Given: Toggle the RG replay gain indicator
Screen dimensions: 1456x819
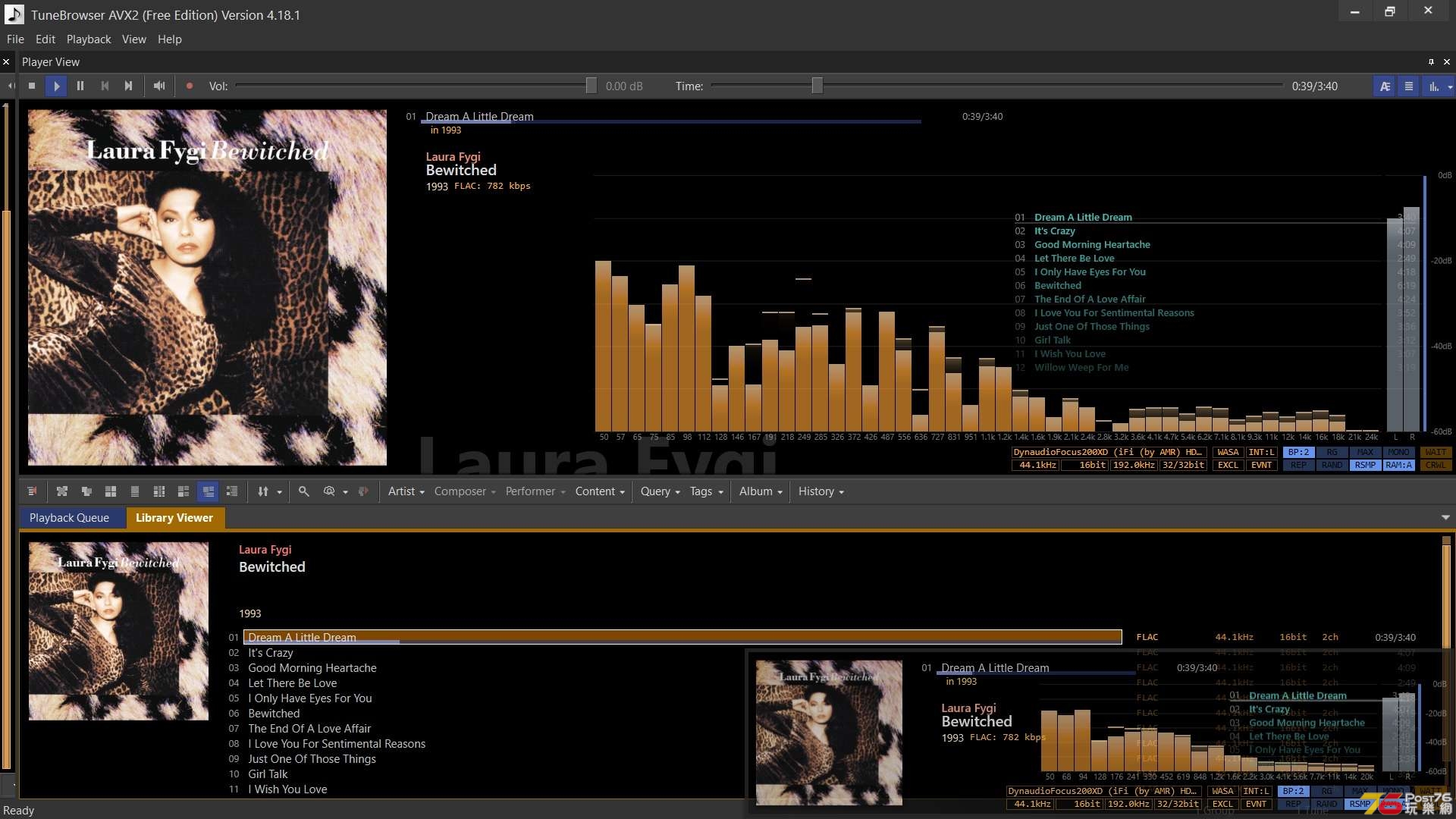Looking at the screenshot, I should [x=1332, y=452].
